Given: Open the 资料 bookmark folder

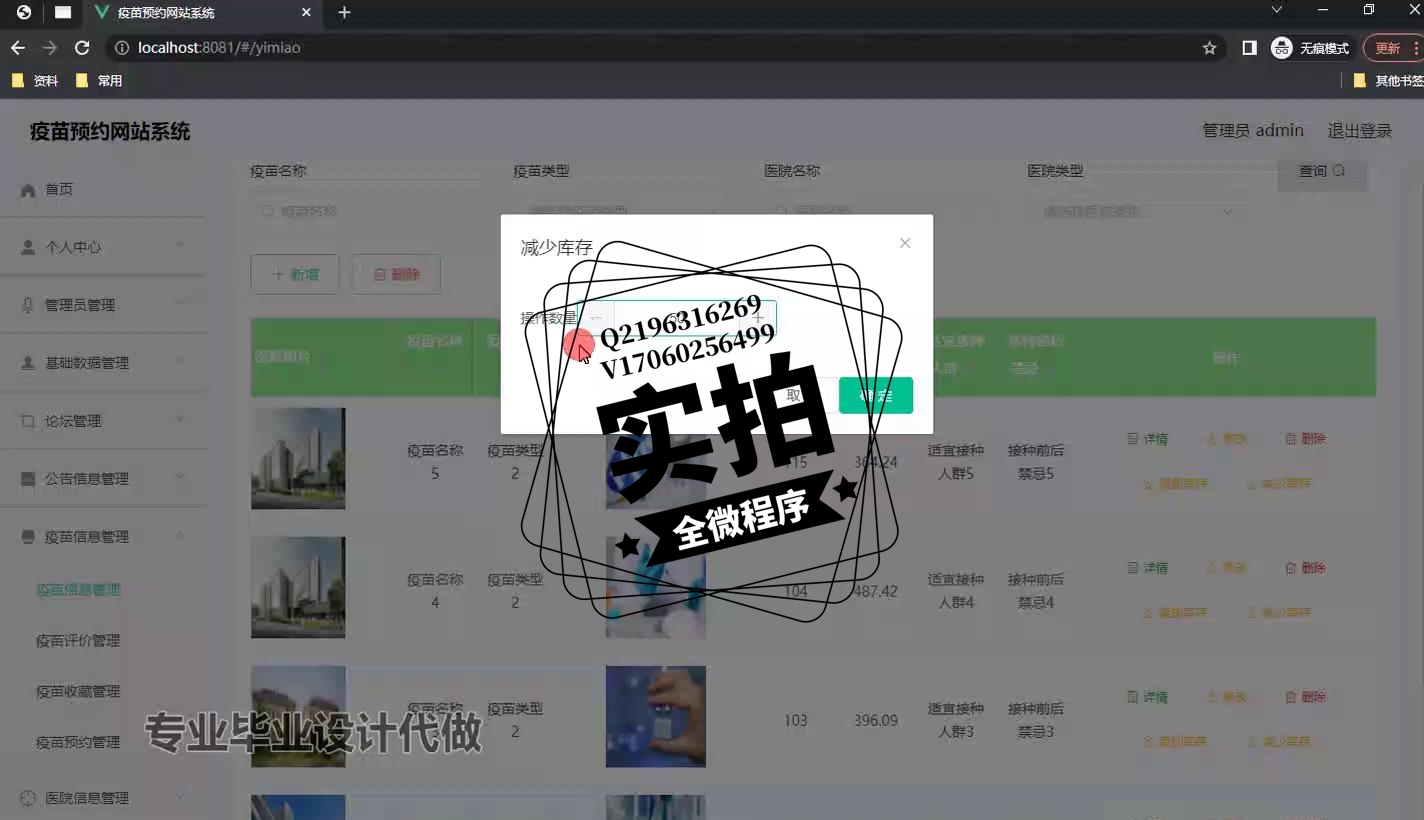Looking at the screenshot, I should (x=35, y=81).
